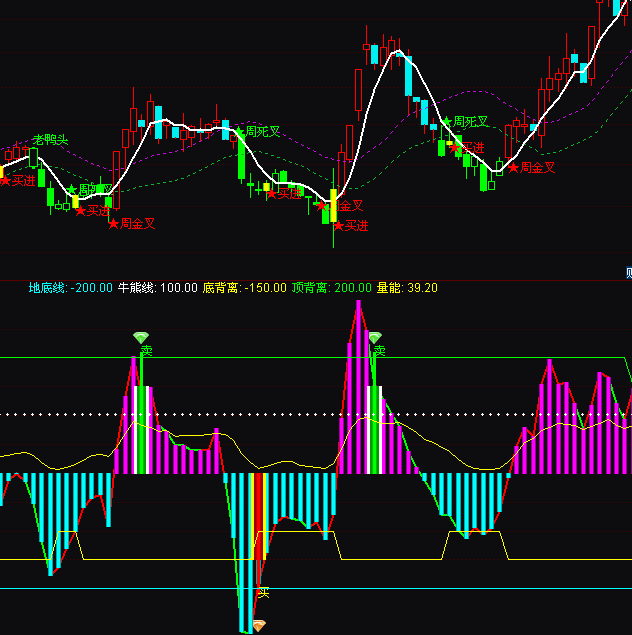Click the cyan horizontal 地底线 line

[400, 588]
